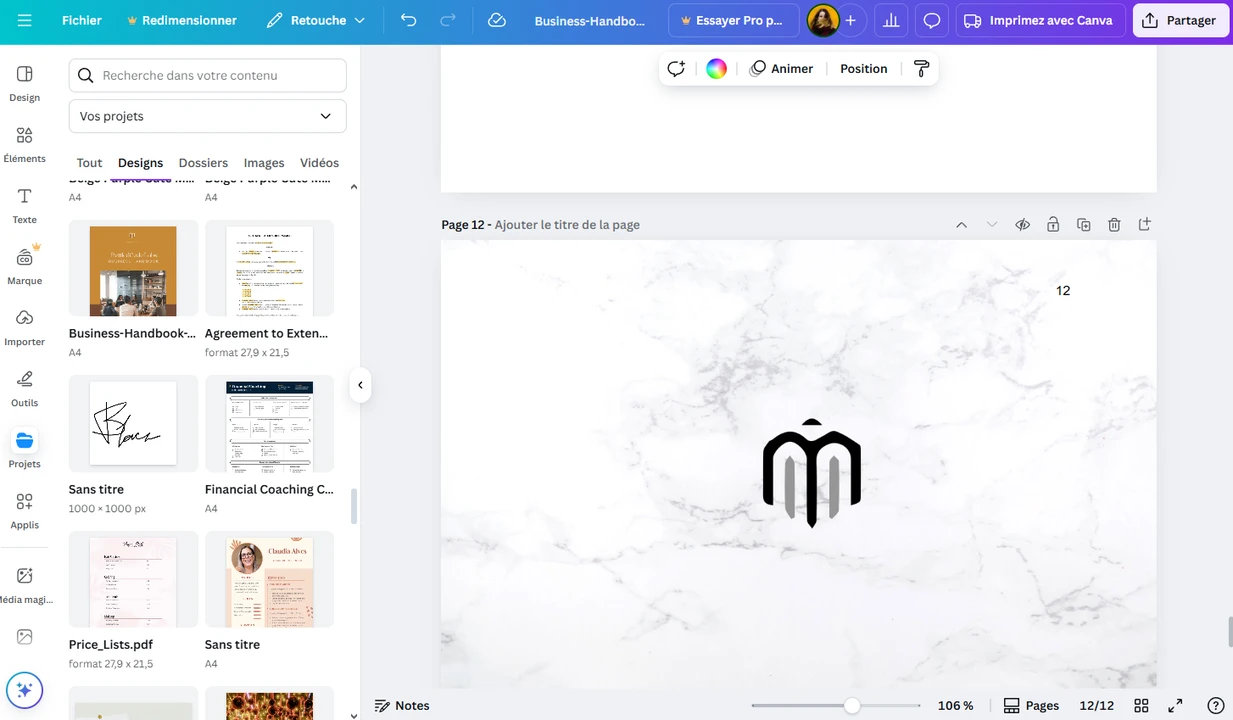Open the Financial Coaching design thumbnail
This screenshot has height=720, width=1233.
click(269, 423)
